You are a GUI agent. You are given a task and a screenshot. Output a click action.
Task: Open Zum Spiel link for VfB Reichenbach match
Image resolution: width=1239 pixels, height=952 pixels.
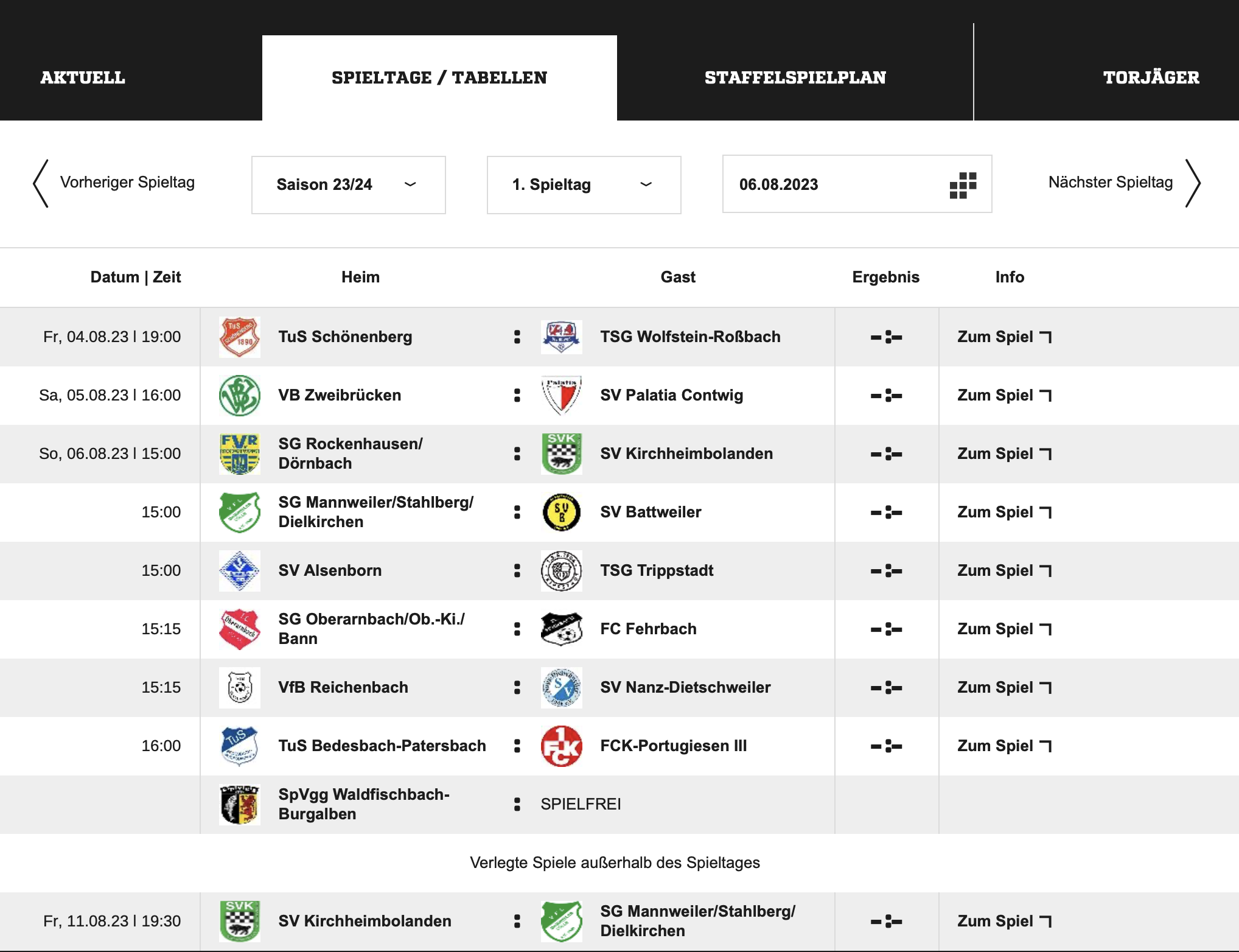pyautogui.click(x=1004, y=687)
